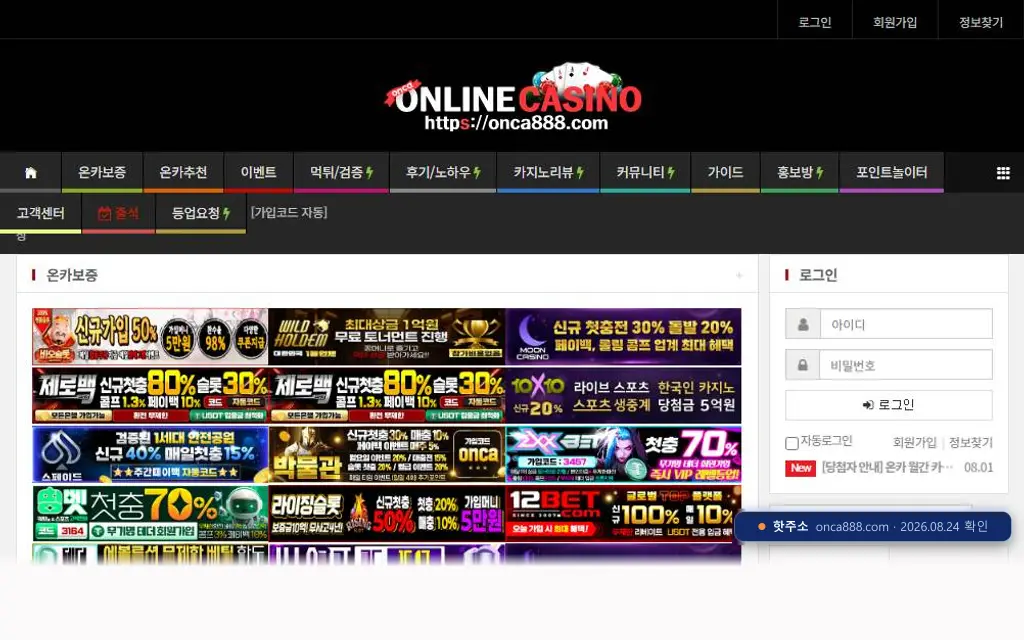Toggle the 자동로그인 checkbox
Screen dimensions: 1024x640
(x=792, y=443)
